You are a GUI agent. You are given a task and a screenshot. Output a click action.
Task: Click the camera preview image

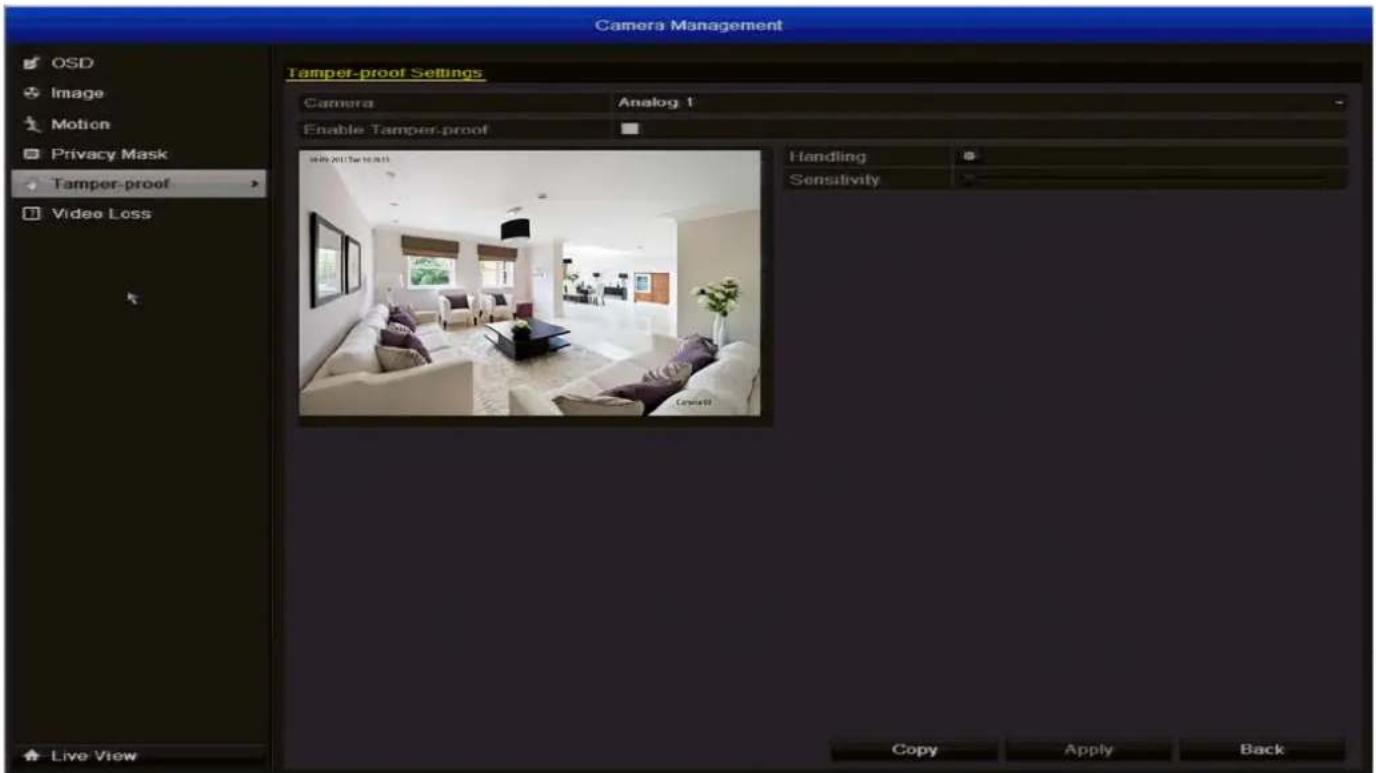[x=530, y=283]
